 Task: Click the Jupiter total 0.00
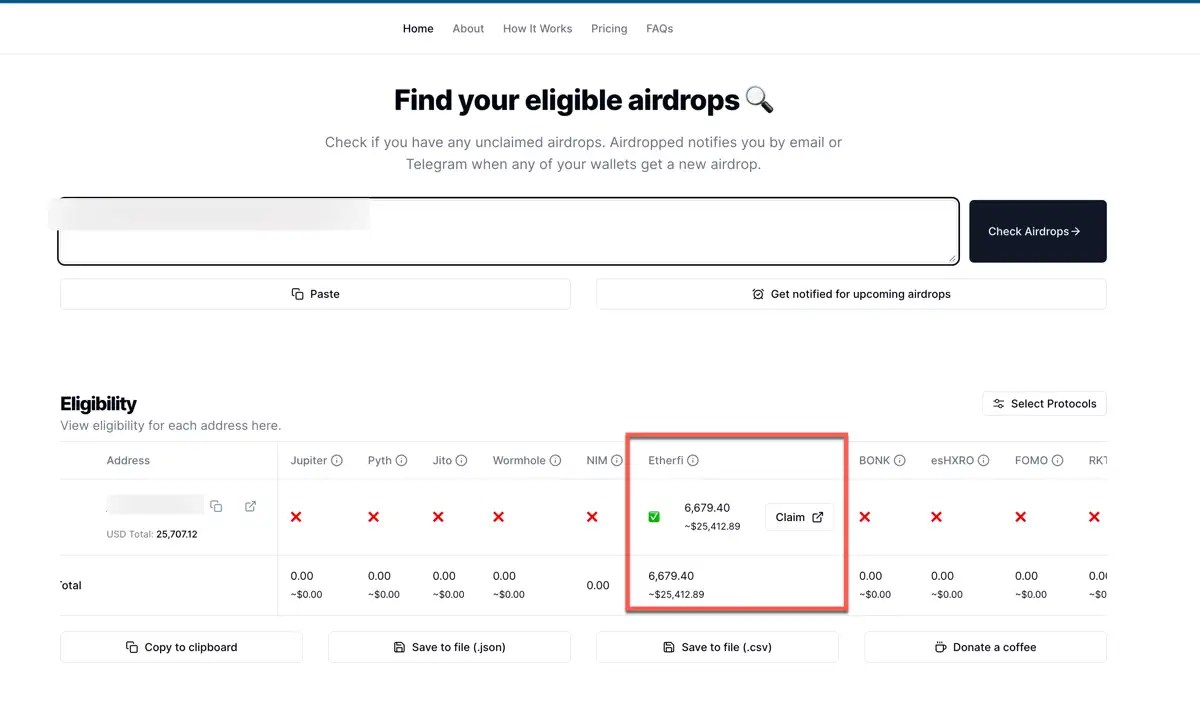(302, 576)
